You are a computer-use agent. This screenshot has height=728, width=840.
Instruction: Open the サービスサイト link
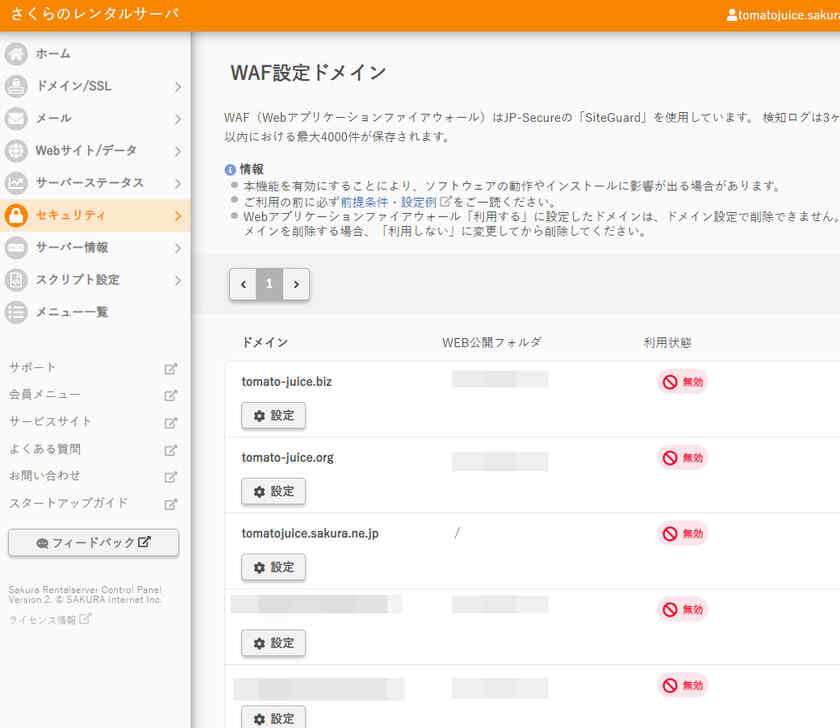click(x=50, y=422)
